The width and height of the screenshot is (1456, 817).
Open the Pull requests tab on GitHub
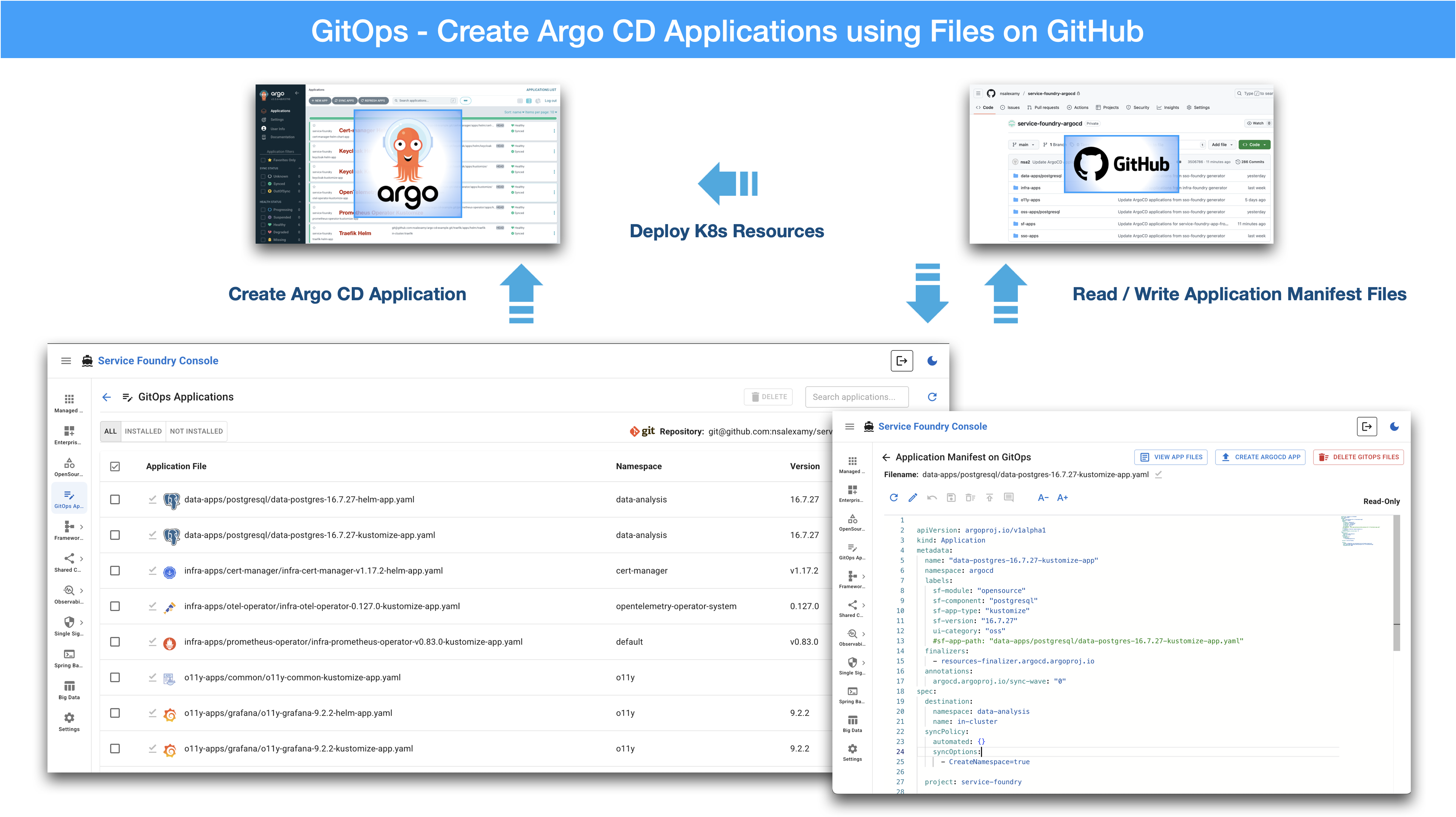1044,107
